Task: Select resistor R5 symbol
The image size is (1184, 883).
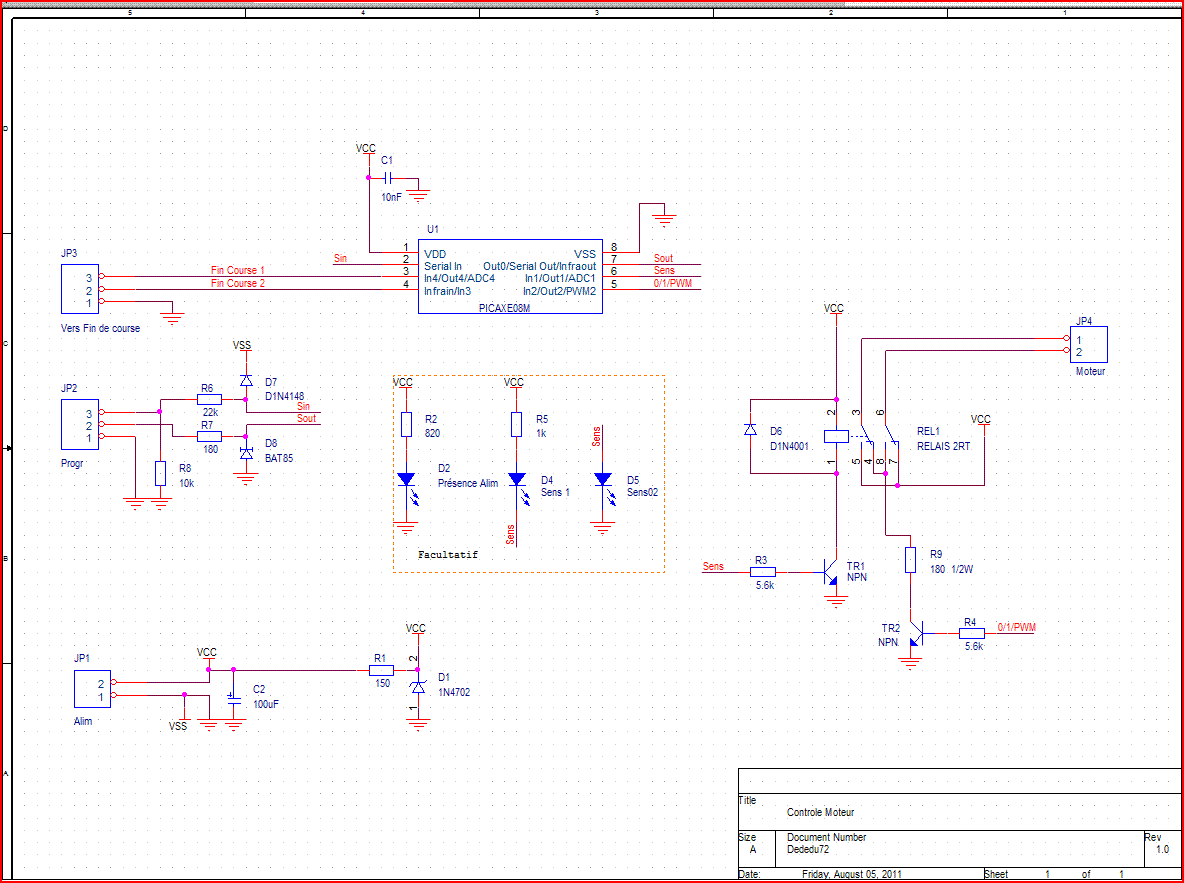Action: click(x=516, y=425)
